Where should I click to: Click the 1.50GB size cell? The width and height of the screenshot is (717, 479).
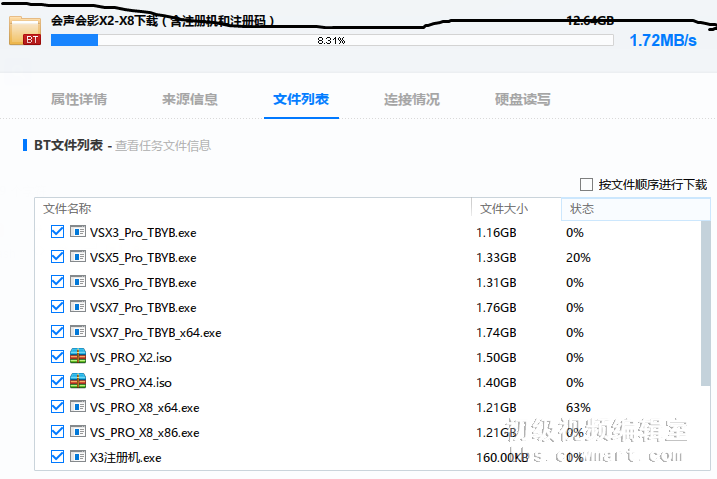click(x=496, y=357)
